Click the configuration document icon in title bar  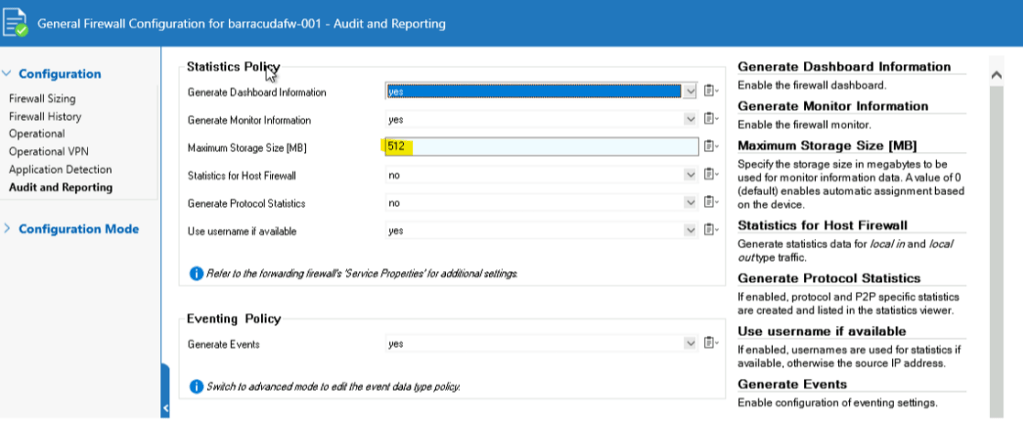point(17,23)
